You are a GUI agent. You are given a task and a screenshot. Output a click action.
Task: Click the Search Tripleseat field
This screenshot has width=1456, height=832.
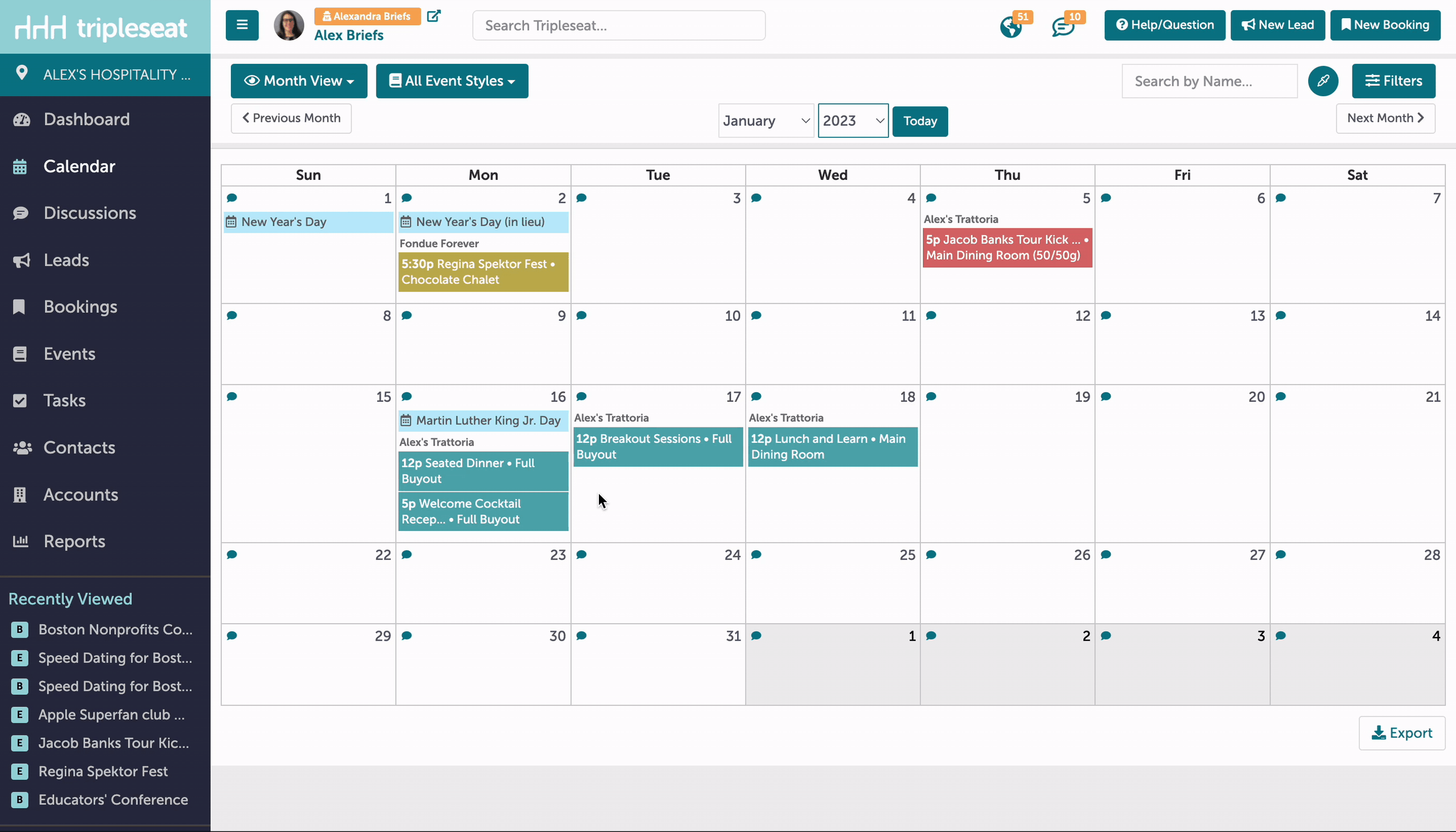[619, 26]
